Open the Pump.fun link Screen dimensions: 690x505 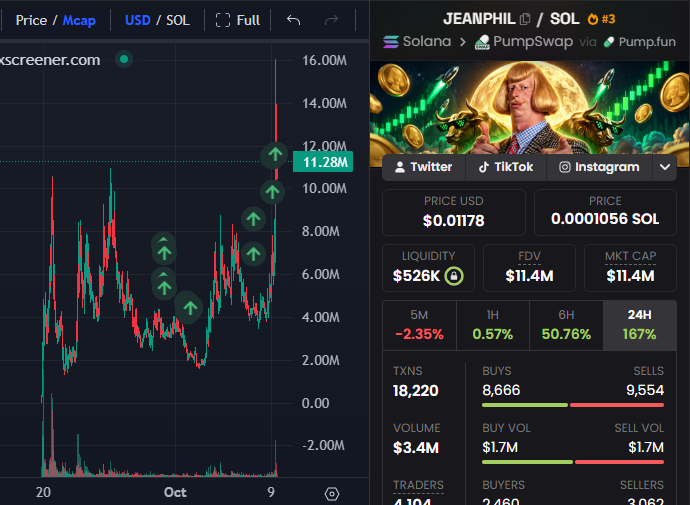[x=639, y=42]
